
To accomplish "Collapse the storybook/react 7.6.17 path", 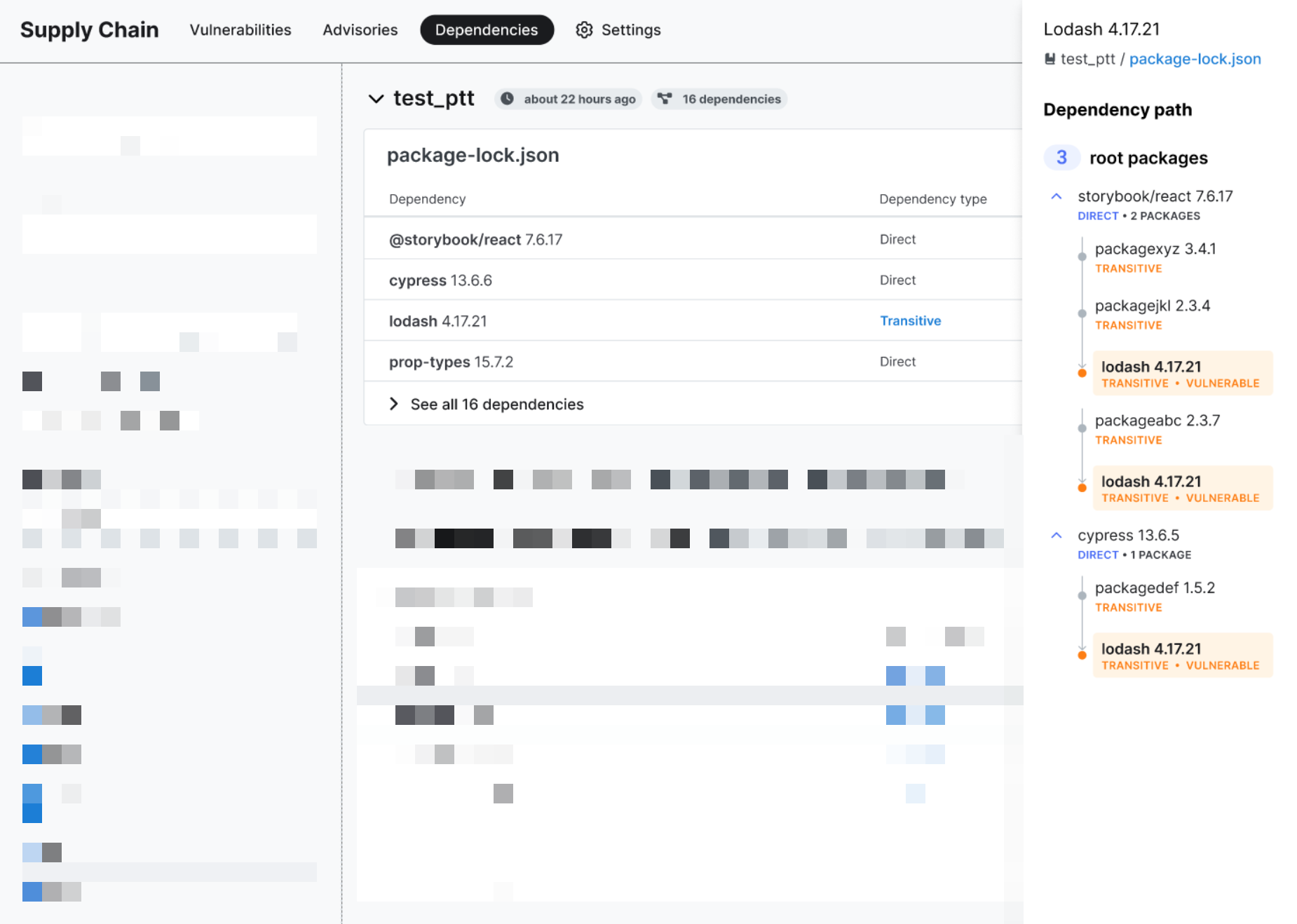I will click(1057, 196).
